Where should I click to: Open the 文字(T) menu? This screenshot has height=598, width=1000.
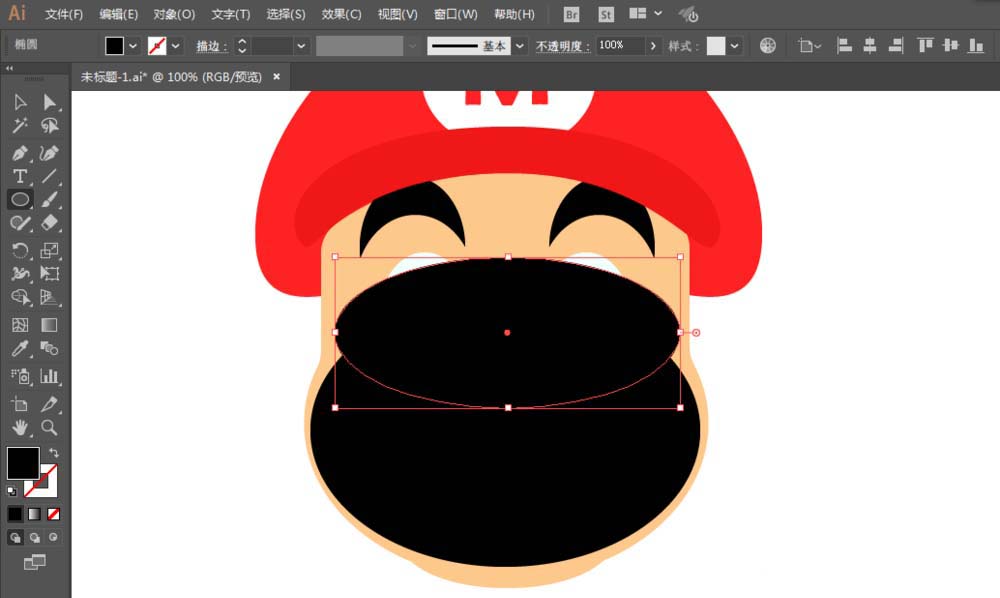click(x=230, y=14)
